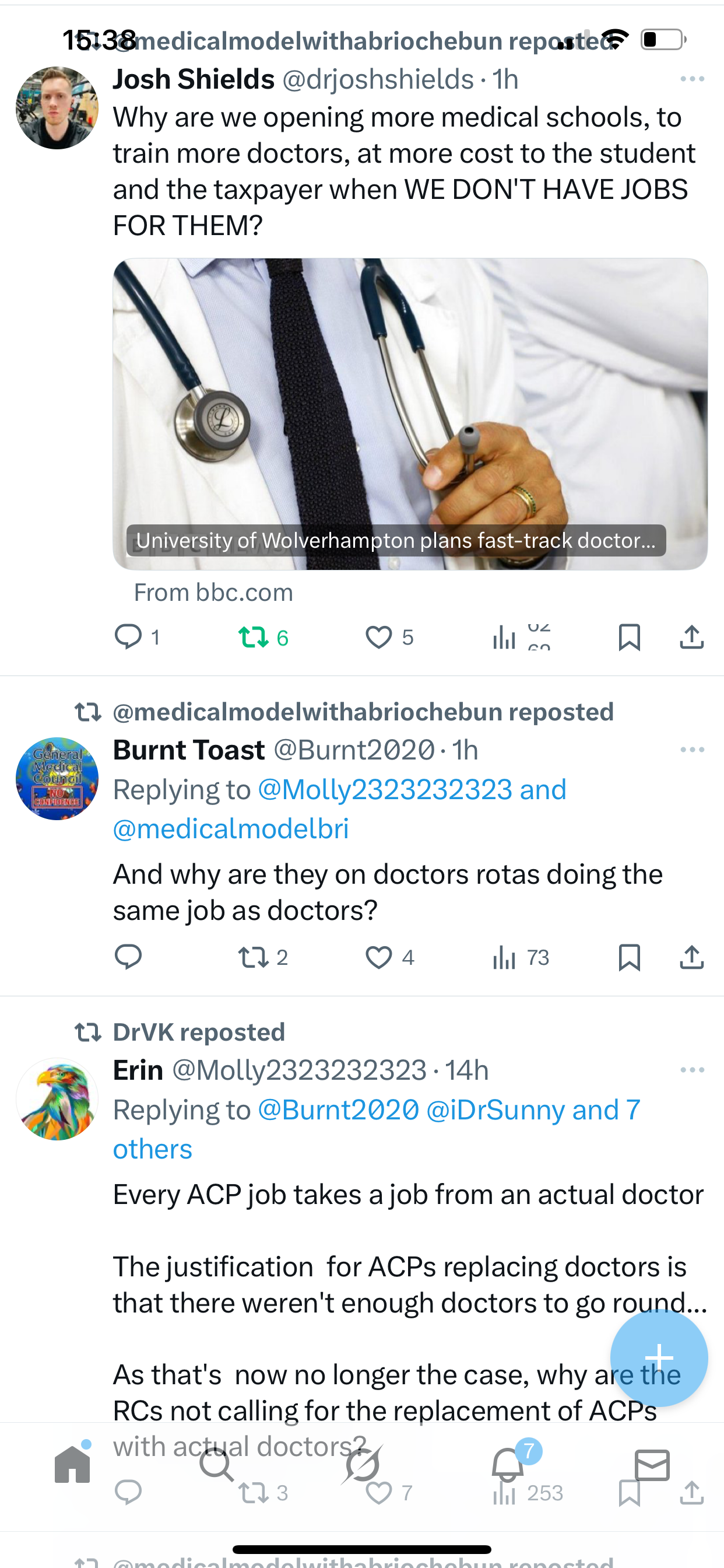Open more options for Erin's tweet
The height and width of the screenshot is (1568, 724).
(x=693, y=1070)
